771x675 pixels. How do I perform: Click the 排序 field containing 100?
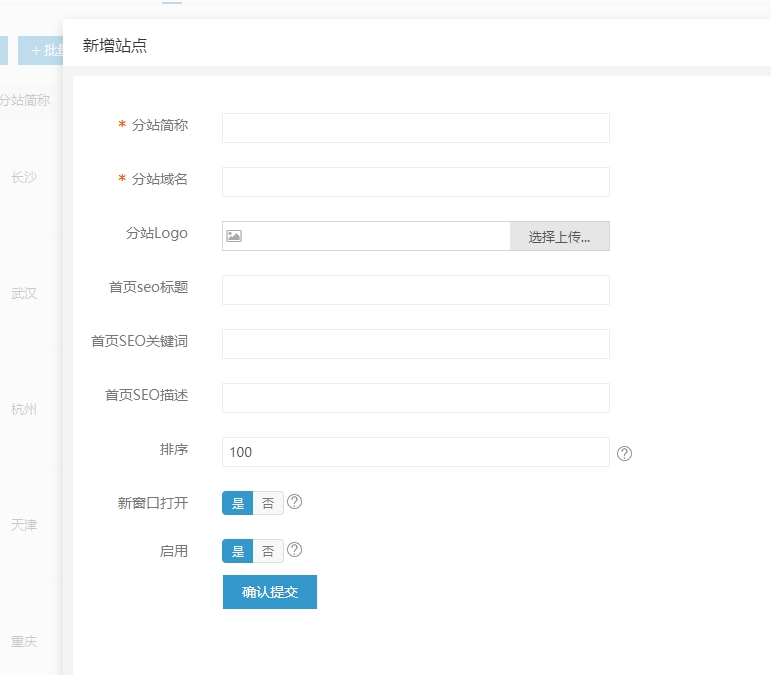point(415,452)
